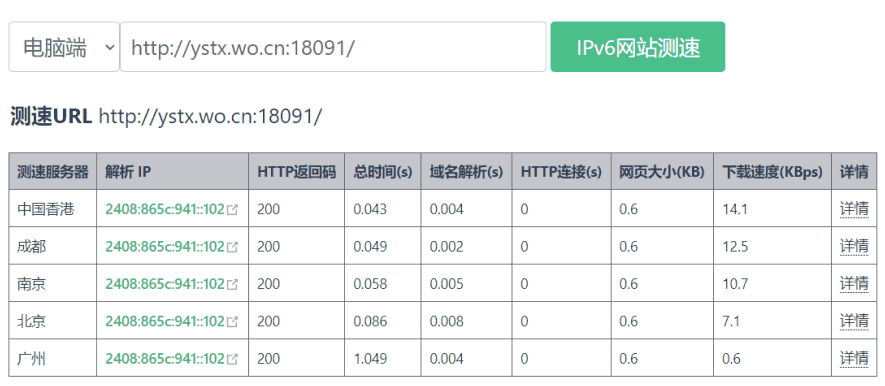Image resolution: width=885 pixels, height=386 pixels.
Task: Select download speed value 12.5
Action: (x=735, y=247)
